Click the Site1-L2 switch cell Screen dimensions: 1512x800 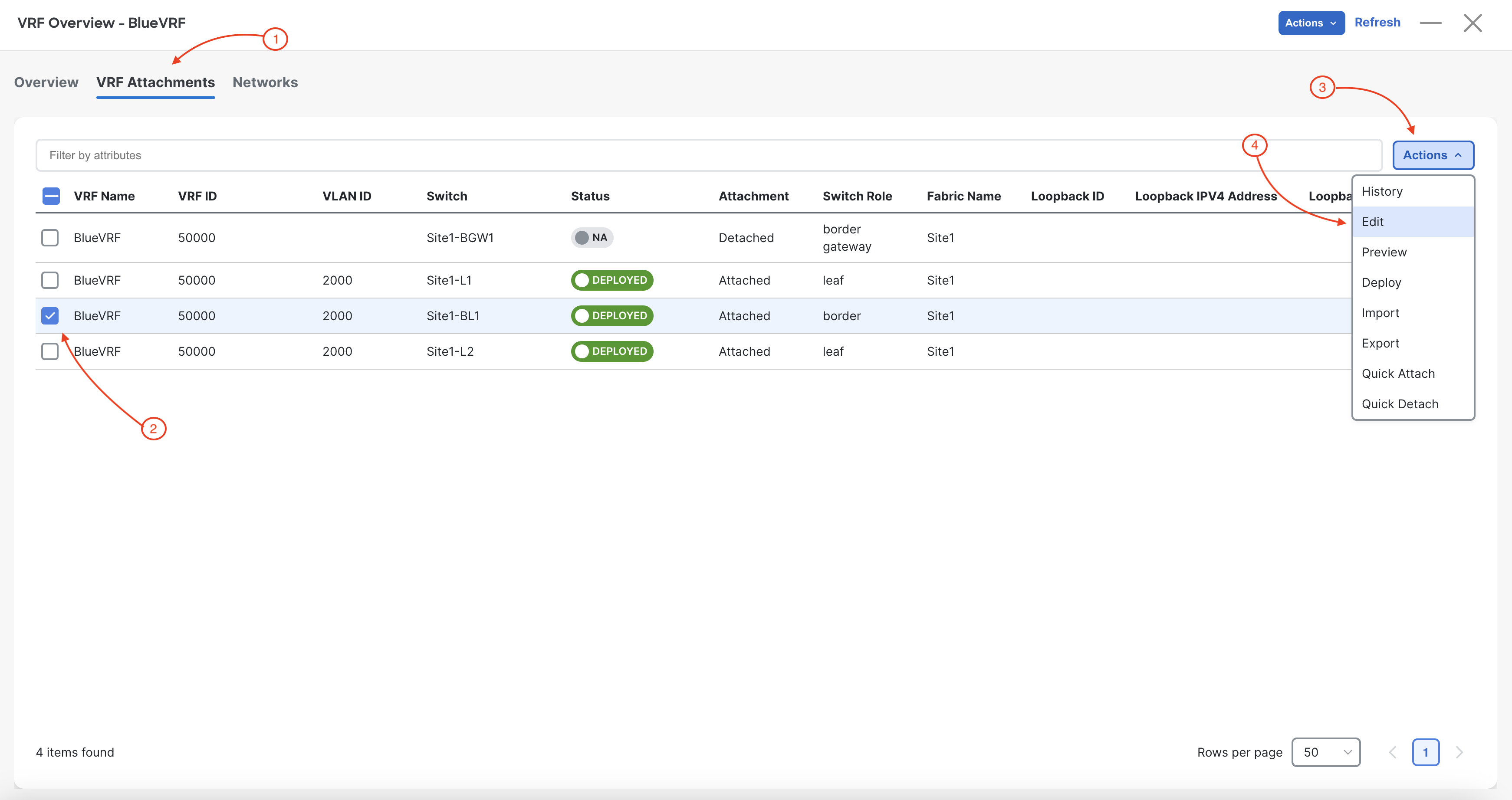click(x=450, y=351)
